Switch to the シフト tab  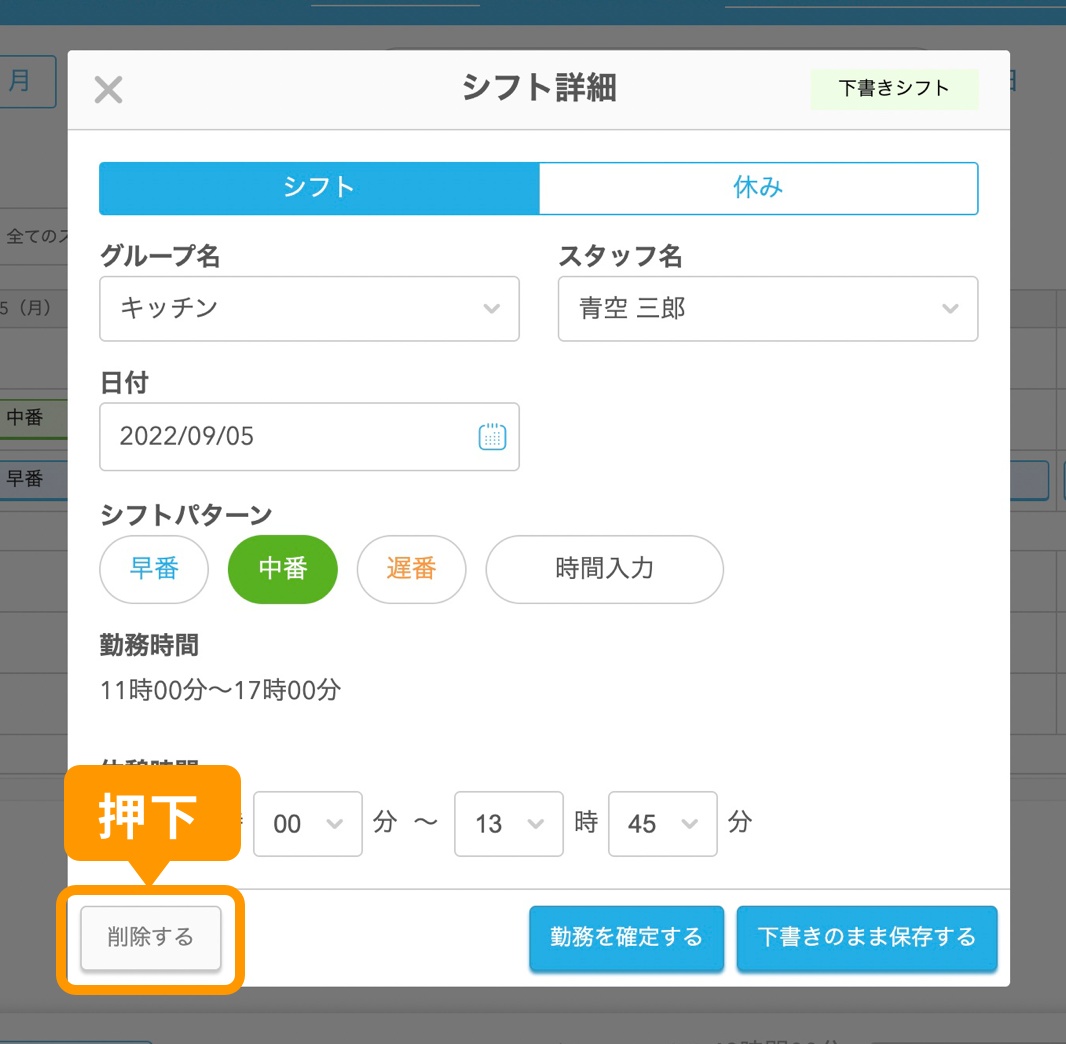tap(318, 188)
